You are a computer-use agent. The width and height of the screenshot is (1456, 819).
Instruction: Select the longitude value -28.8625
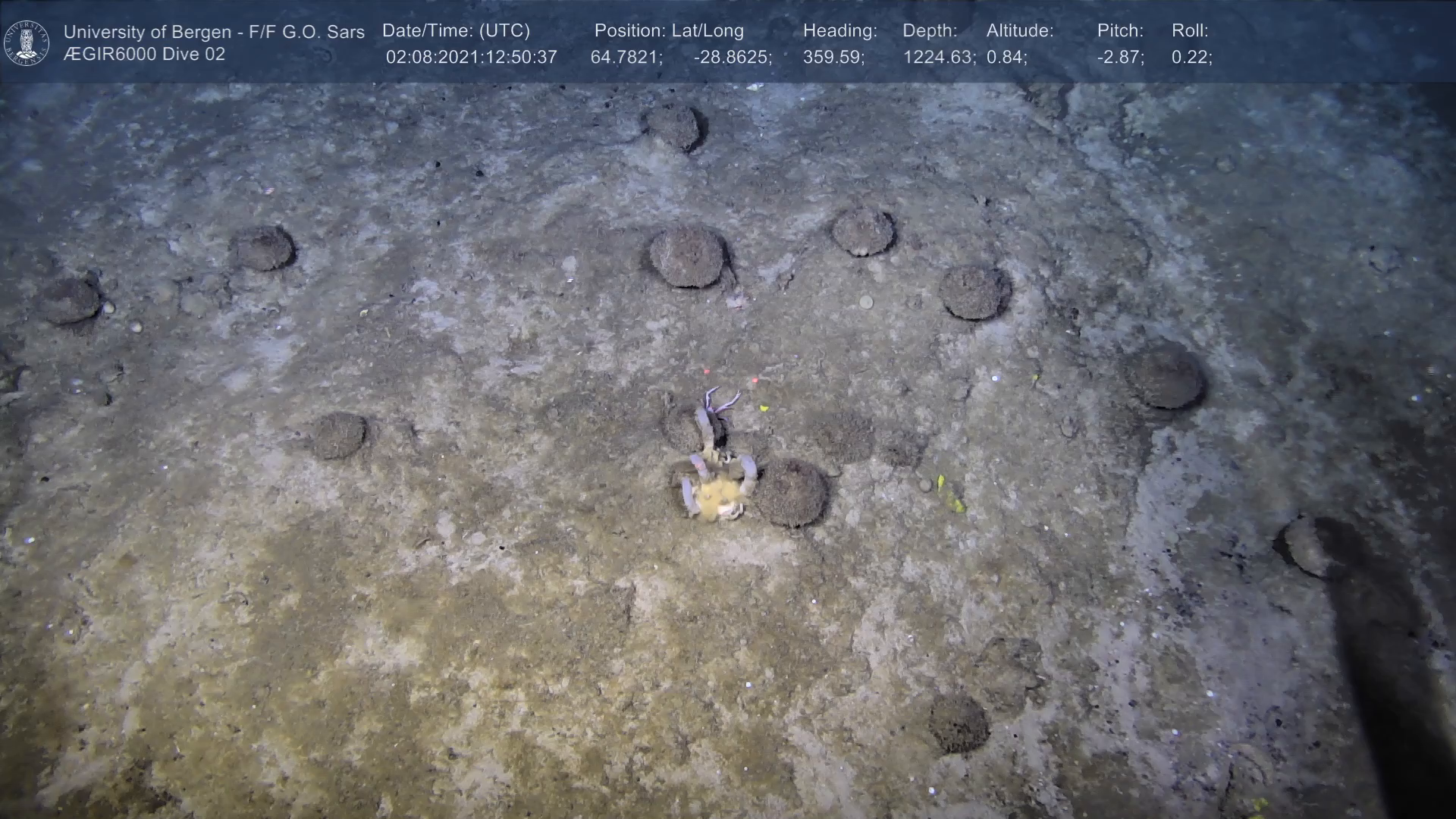click(x=732, y=58)
